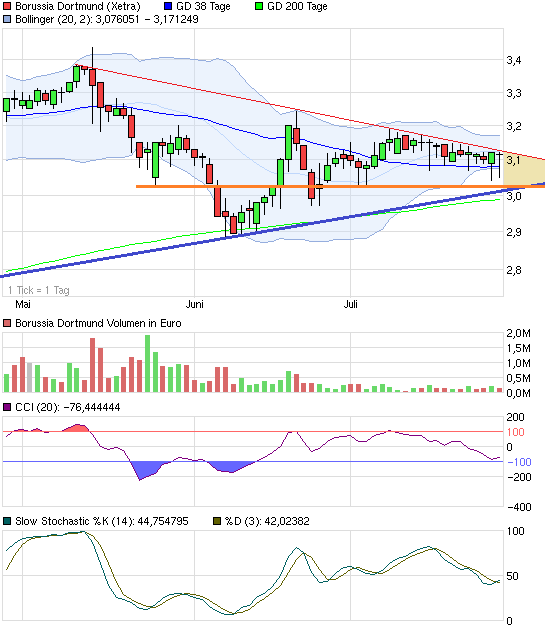This screenshot has height=629, width=545.
Task: Click the 3,4 price axis label
Action: coord(514,61)
